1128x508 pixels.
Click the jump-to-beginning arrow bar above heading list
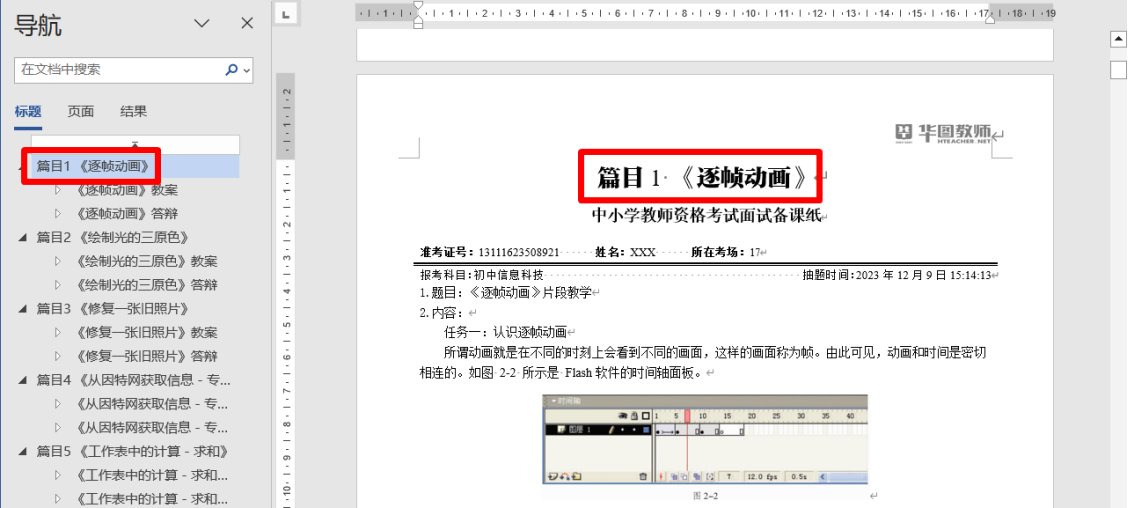coord(136,144)
